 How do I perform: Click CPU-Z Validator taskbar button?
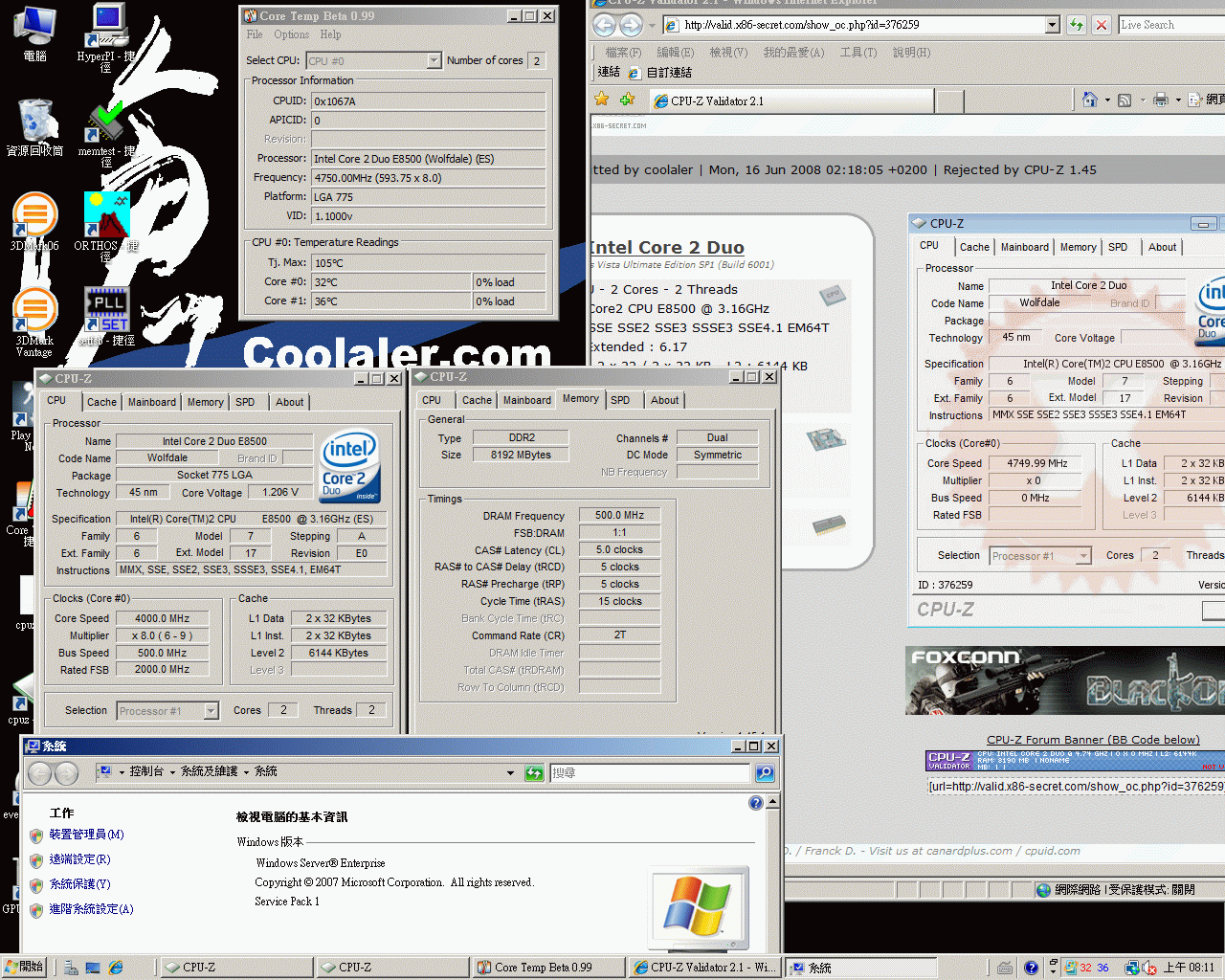point(703,968)
